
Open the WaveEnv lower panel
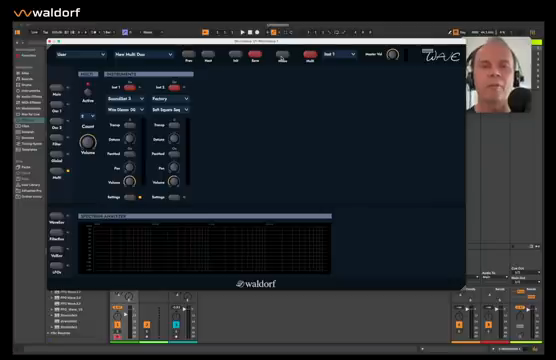(x=57, y=216)
